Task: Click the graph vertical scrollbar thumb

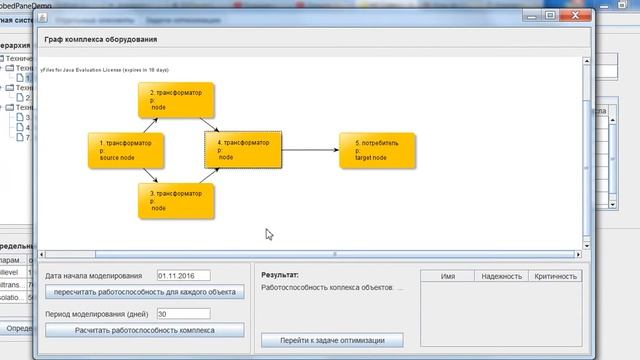Action: point(587,168)
